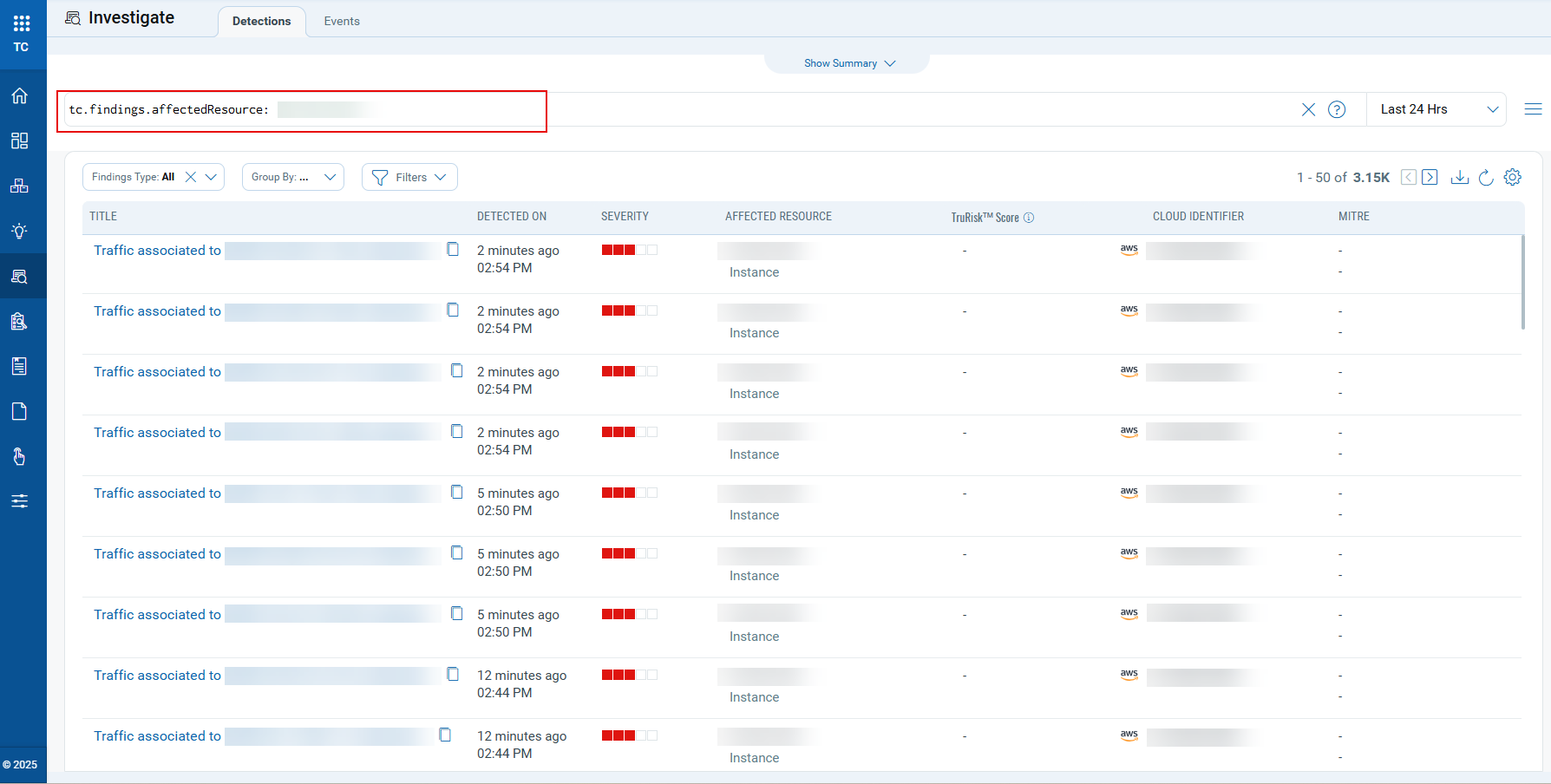
Task: Open the Assets inventory sidebar icon
Action: 19,185
